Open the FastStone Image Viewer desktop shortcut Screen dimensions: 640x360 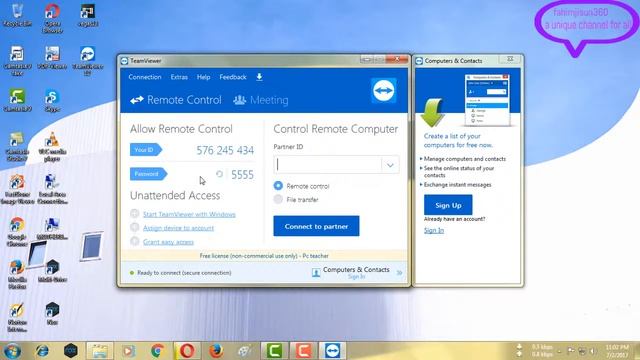point(17,189)
